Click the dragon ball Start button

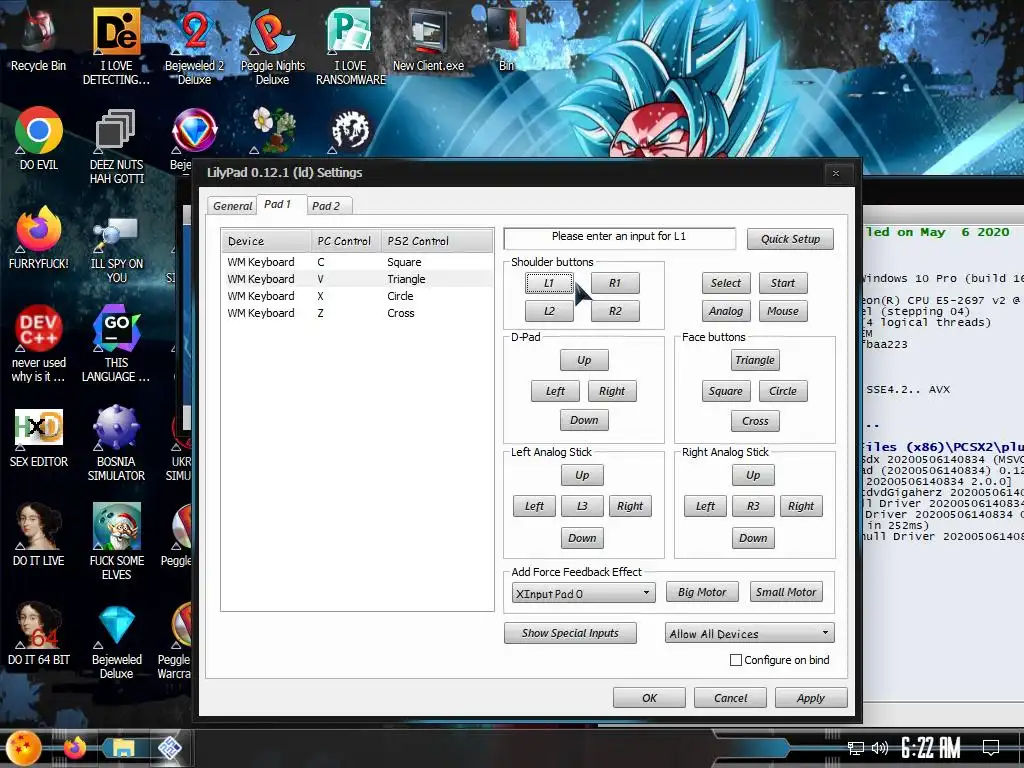coord(24,748)
